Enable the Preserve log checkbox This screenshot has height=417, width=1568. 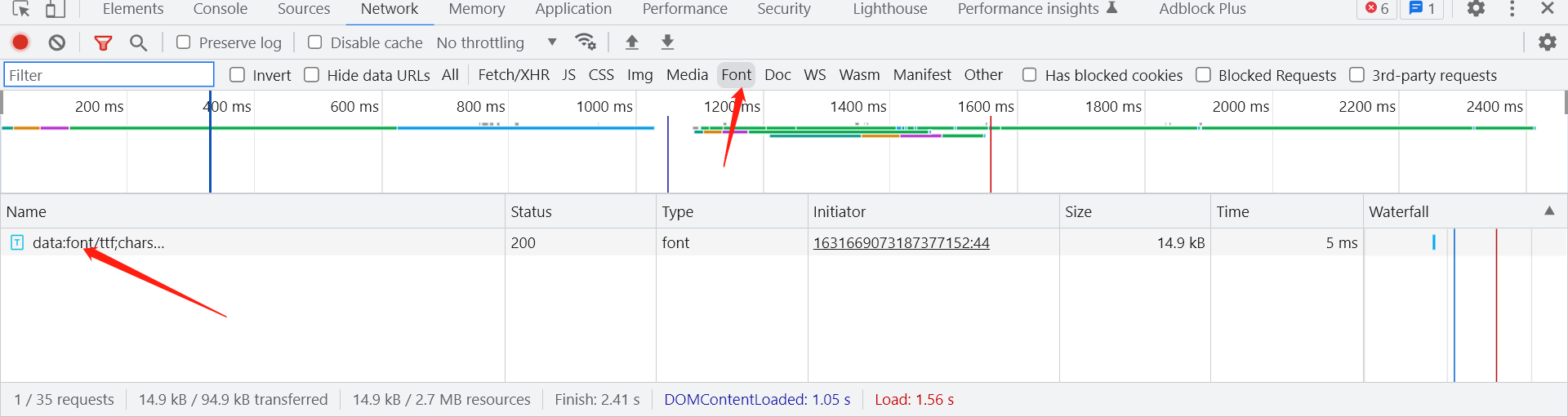(x=184, y=42)
